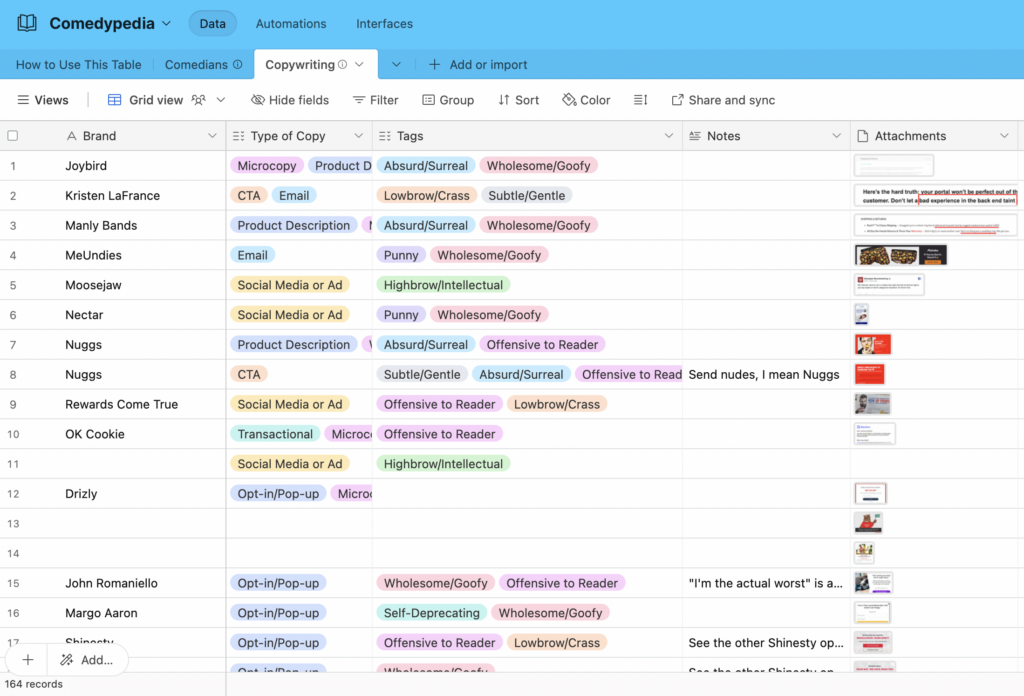Viewport: 1024px width, 696px height.
Task: Click the Filter lines icon
Action: pos(359,100)
